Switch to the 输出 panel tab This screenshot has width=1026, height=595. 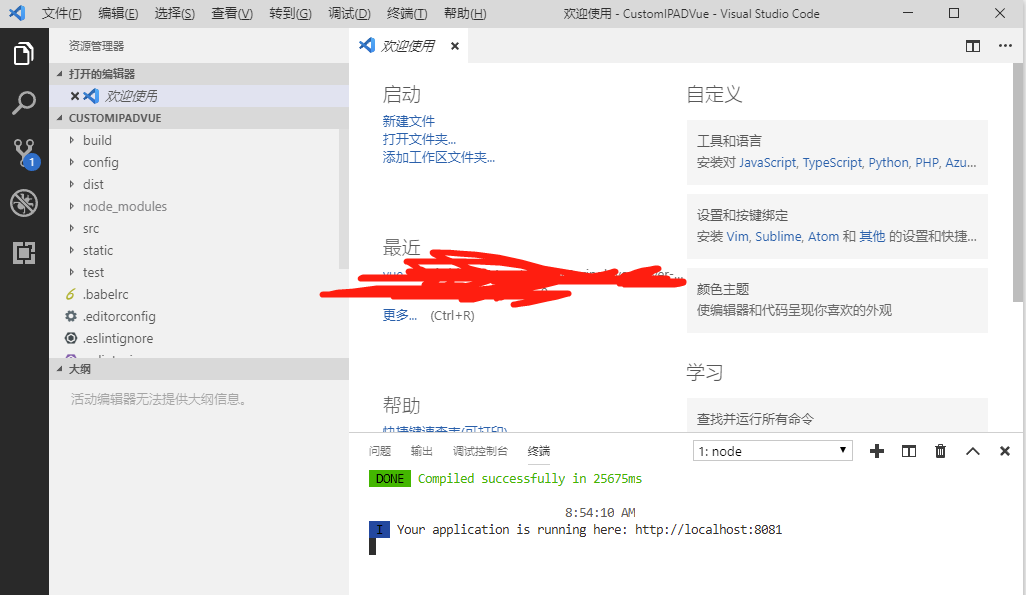(x=421, y=451)
